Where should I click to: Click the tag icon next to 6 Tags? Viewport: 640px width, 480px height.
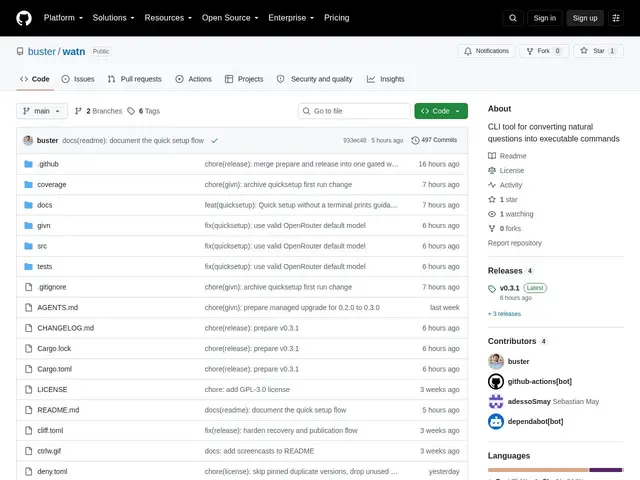click(131, 111)
